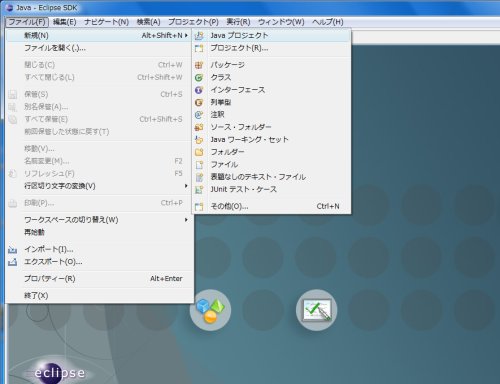Click the その他(O)... wizard icon

tap(199, 206)
